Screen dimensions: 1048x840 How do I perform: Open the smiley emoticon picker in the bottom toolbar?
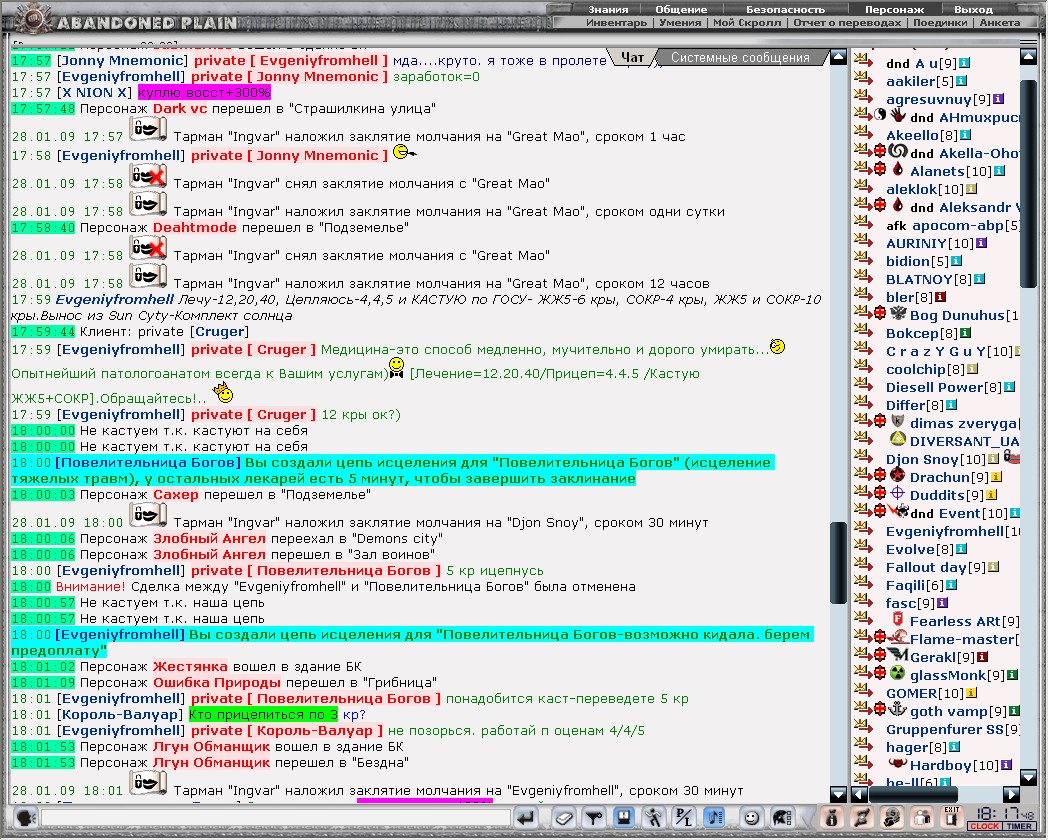coord(751,817)
